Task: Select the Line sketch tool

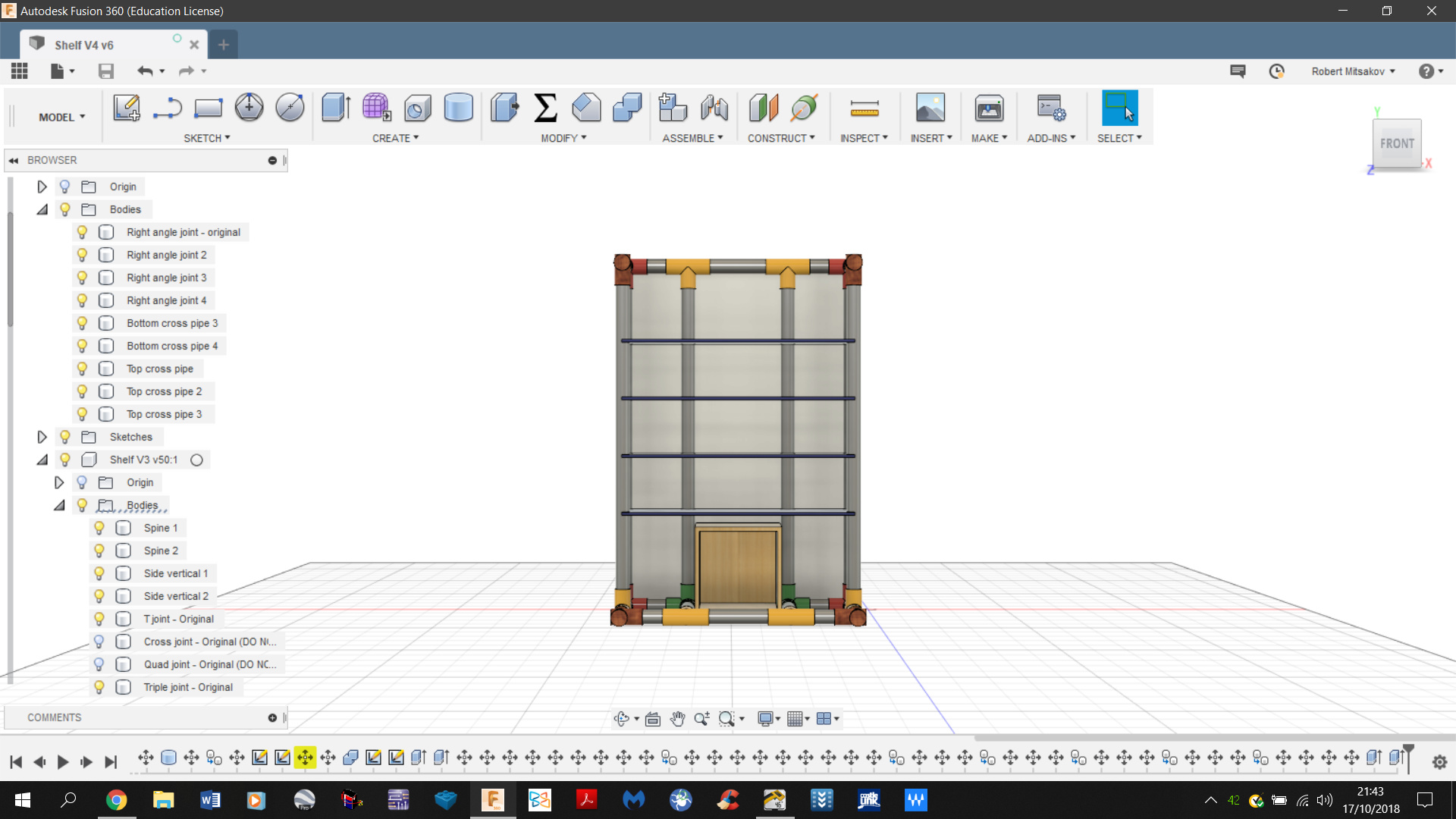Action: coord(168,108)
